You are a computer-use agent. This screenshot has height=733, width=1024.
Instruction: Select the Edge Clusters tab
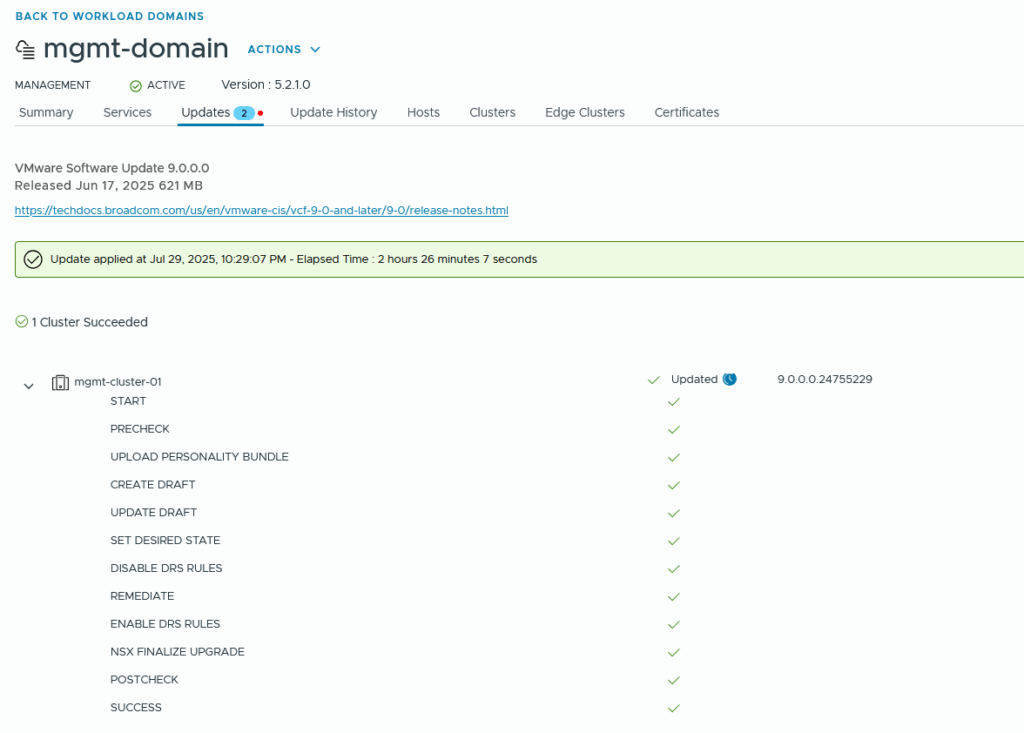pyautogui.click(x=584, y=113)
